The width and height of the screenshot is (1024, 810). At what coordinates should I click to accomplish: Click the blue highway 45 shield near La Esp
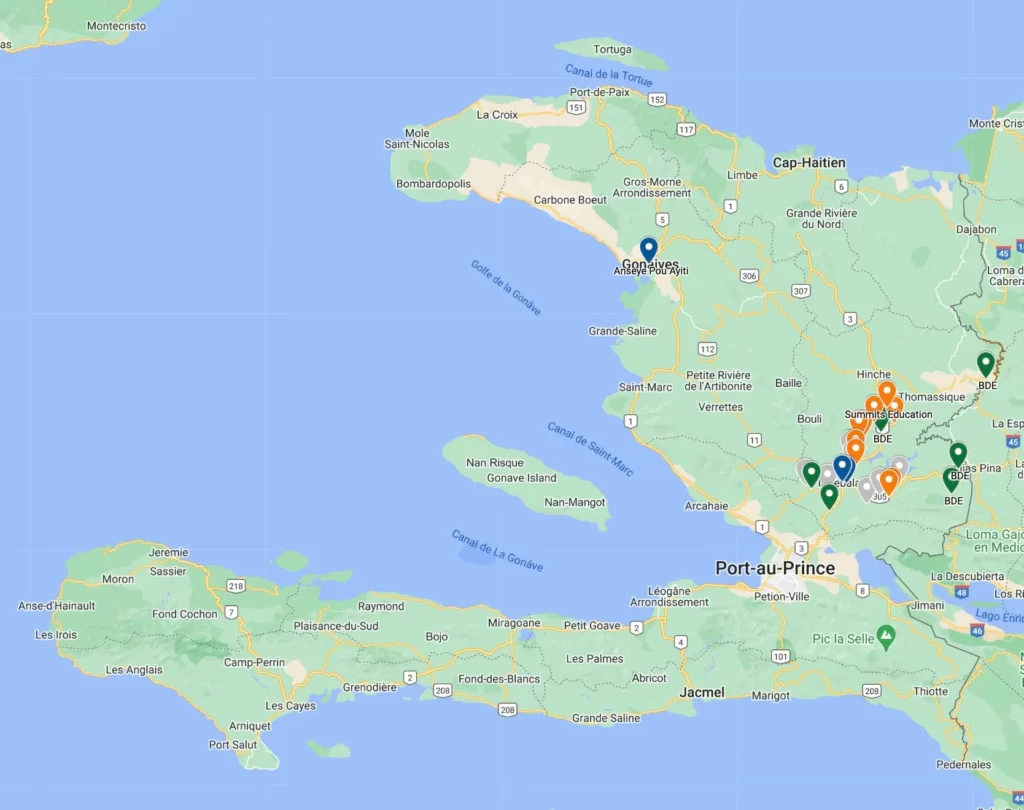coord(1013,441)
